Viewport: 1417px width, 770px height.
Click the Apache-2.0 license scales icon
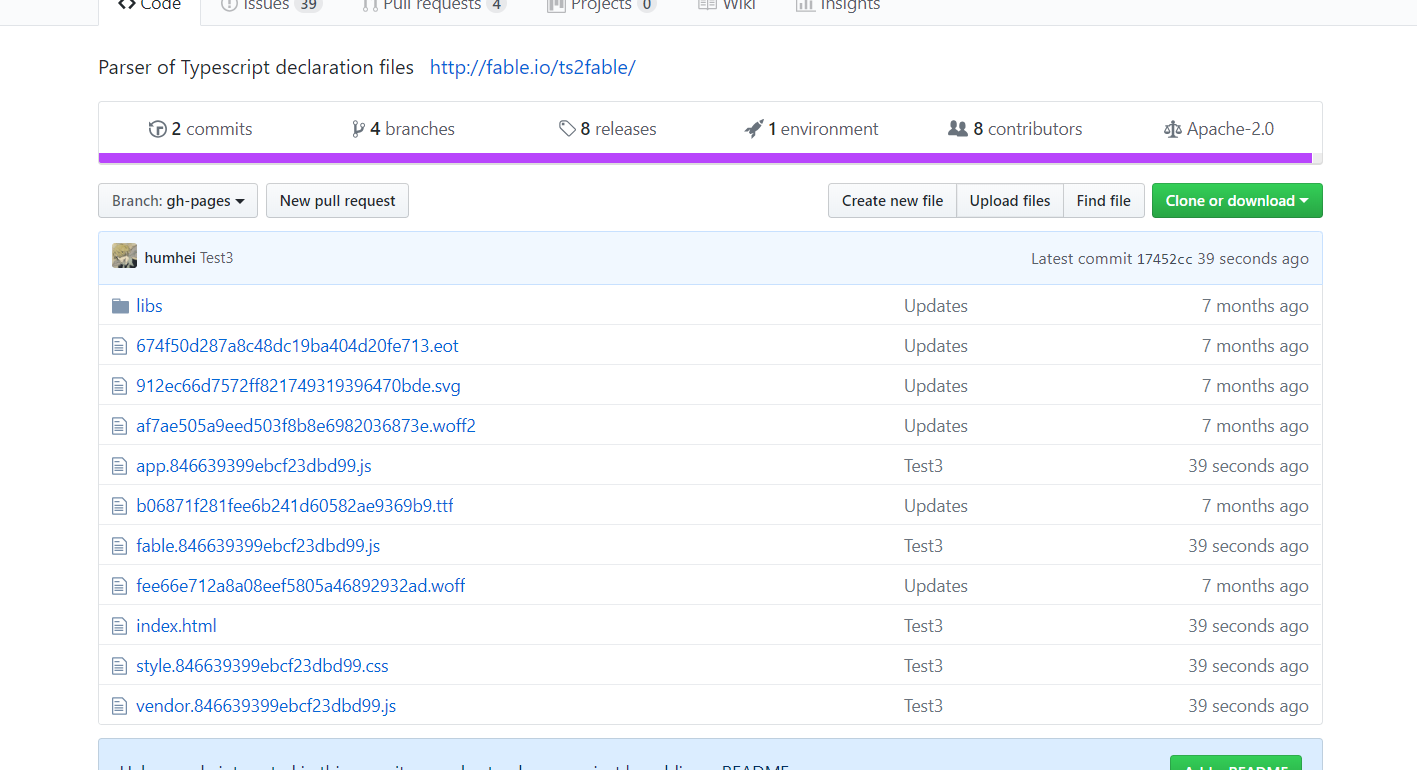[1172, 128]
